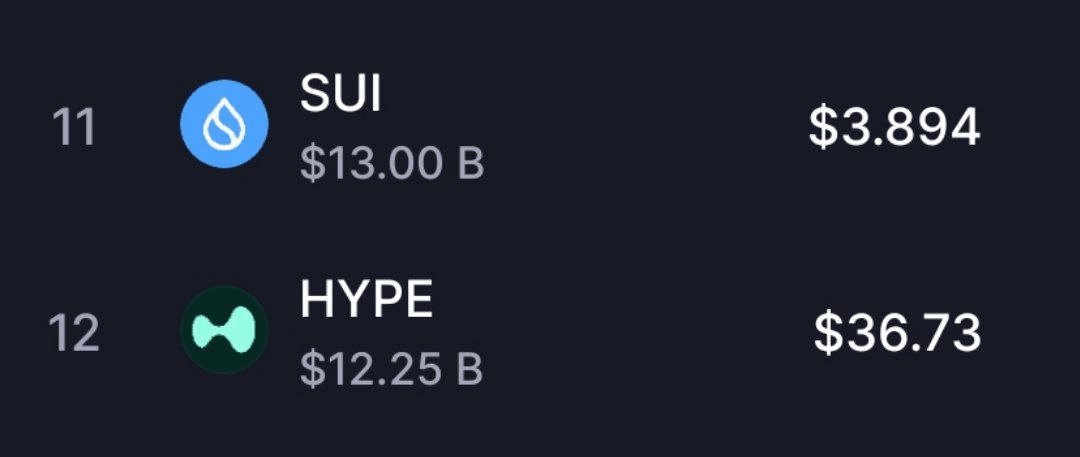Screen dimensions: 1080x457
Task: Choose the Hyperliquid logo thumbnail
Action: coord(224,329)
